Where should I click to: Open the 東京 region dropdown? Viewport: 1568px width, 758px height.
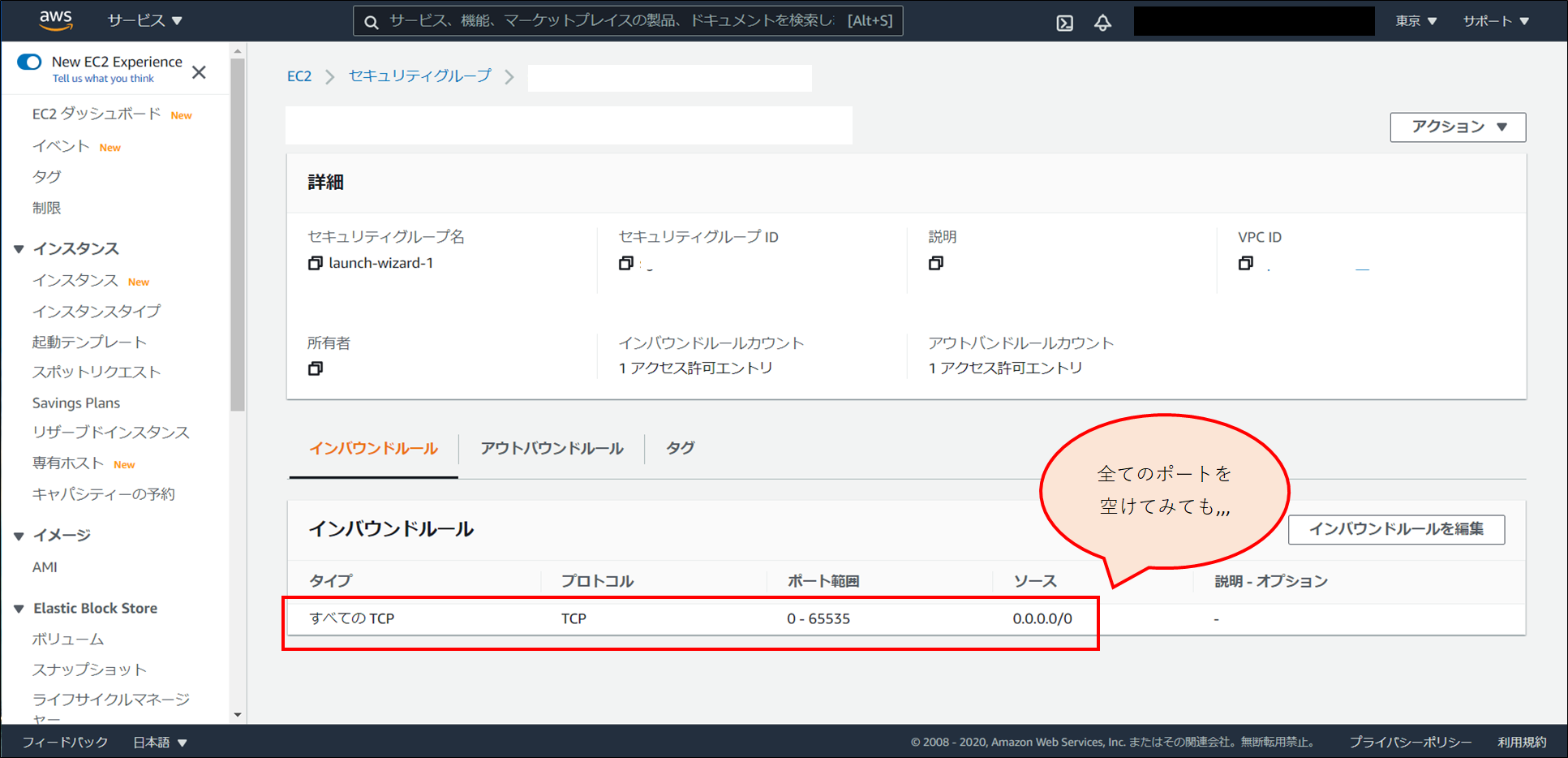pos(1415,21)
